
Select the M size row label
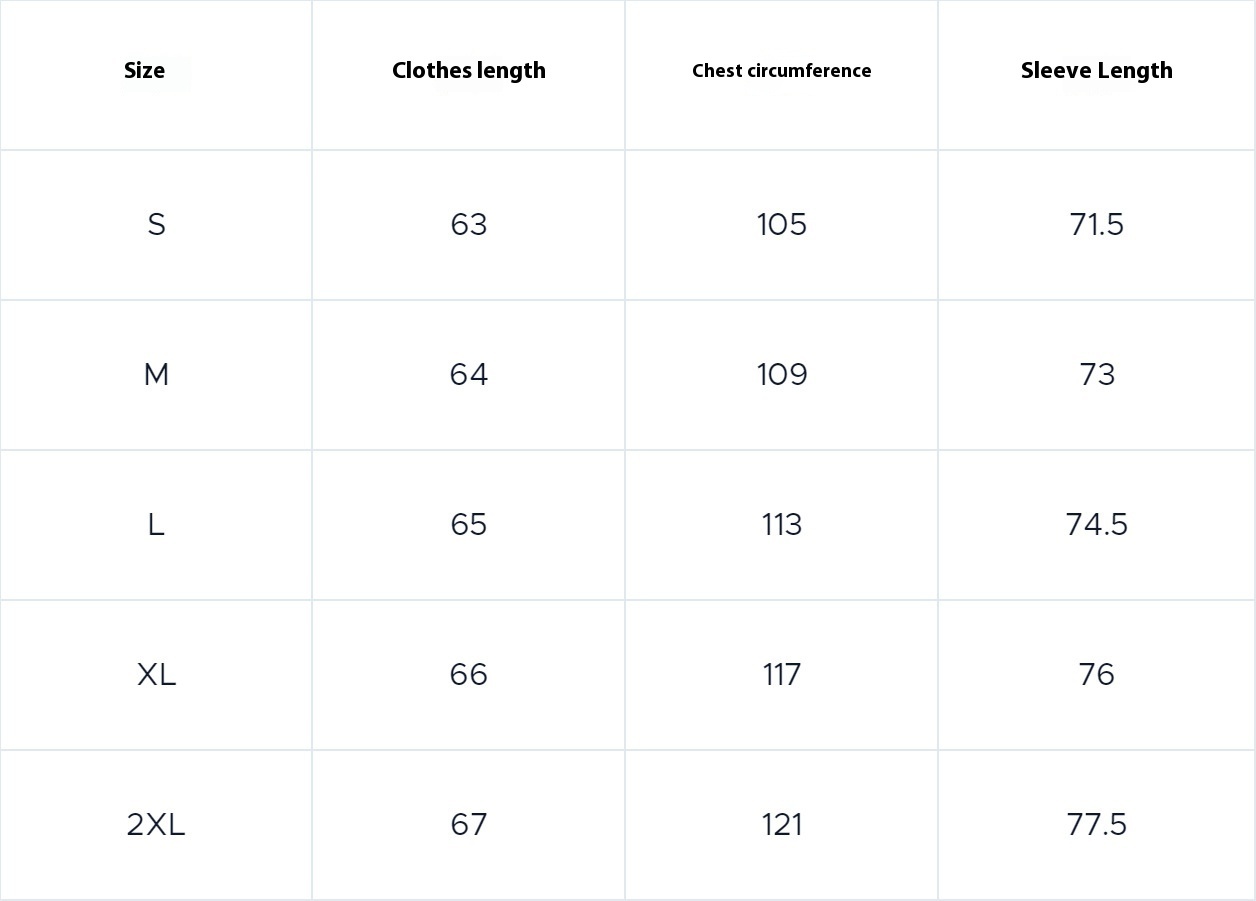[x=156, y=375]
